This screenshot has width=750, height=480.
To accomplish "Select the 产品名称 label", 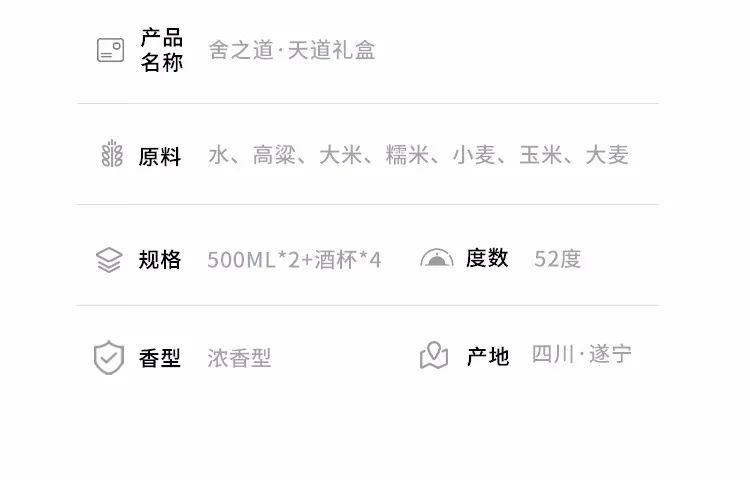I will tap(162, 50).
